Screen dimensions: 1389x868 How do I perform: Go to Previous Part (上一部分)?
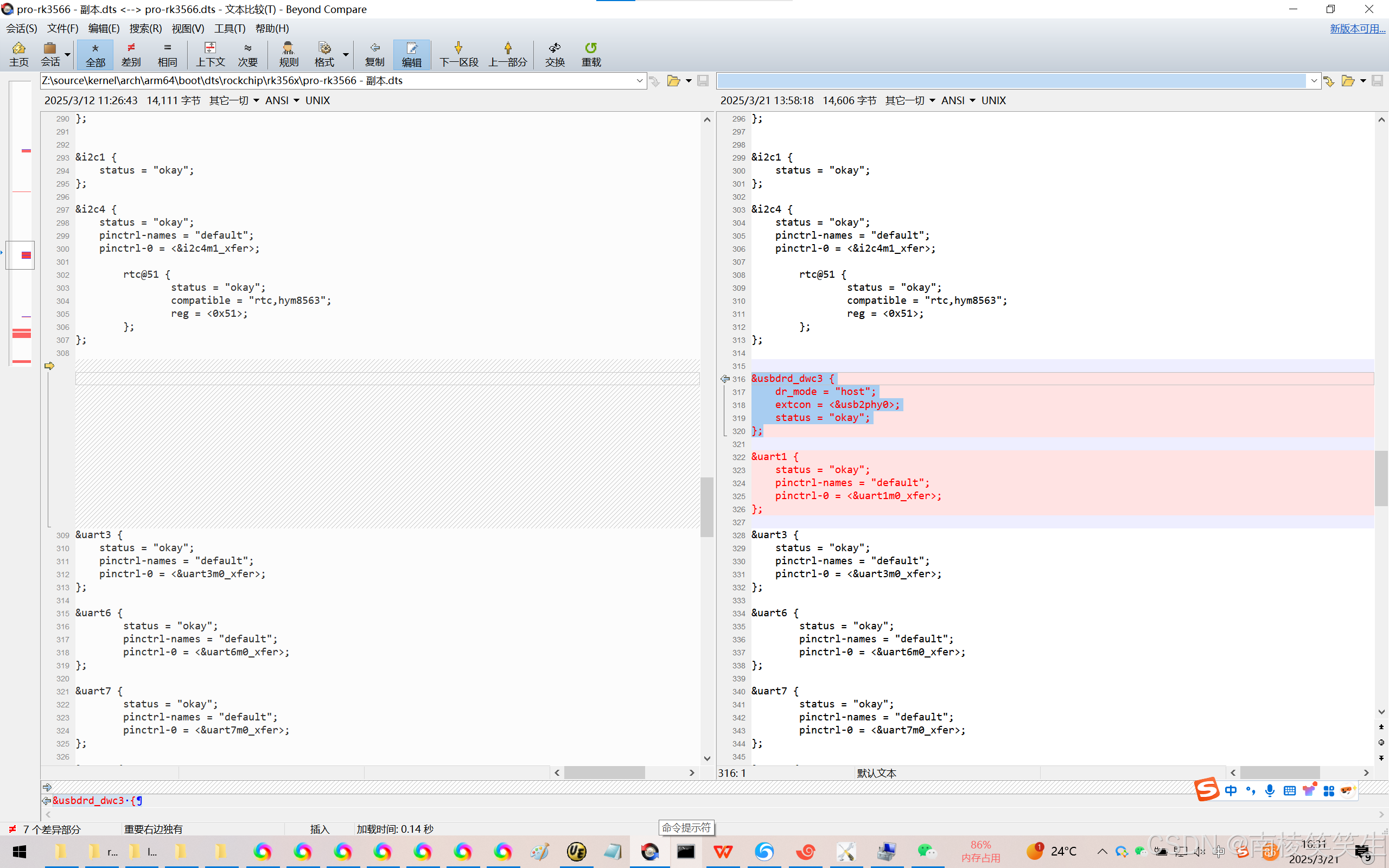[x=507, y=54]
